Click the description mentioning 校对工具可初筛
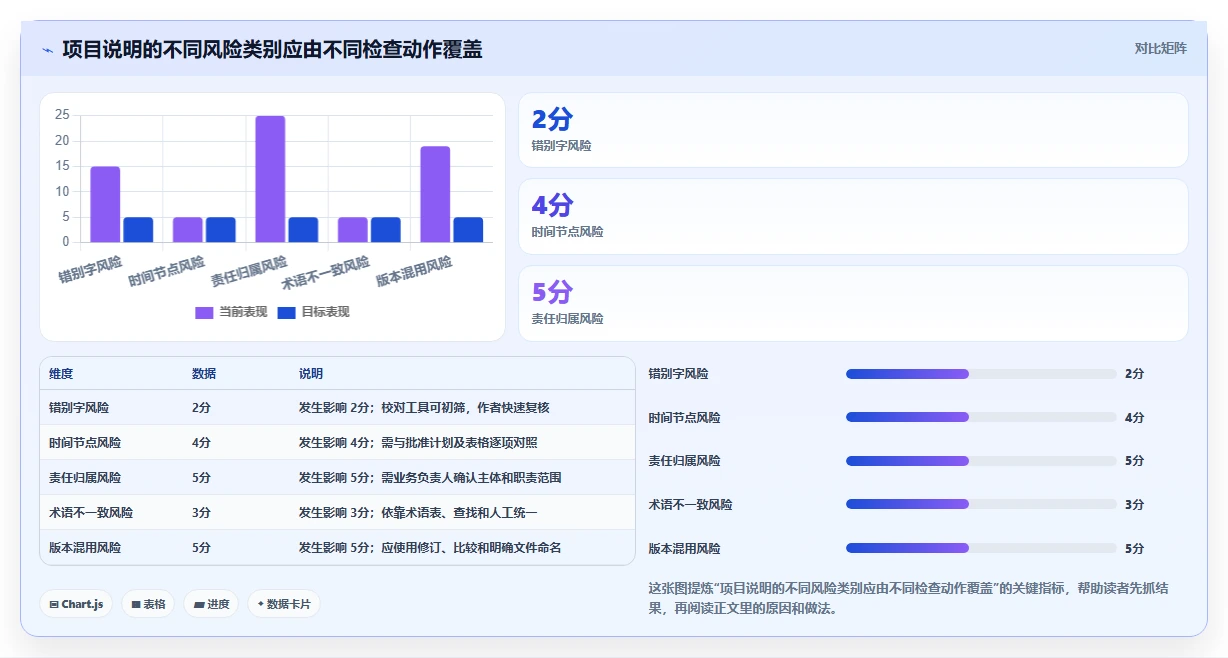 tap(424, 408)
